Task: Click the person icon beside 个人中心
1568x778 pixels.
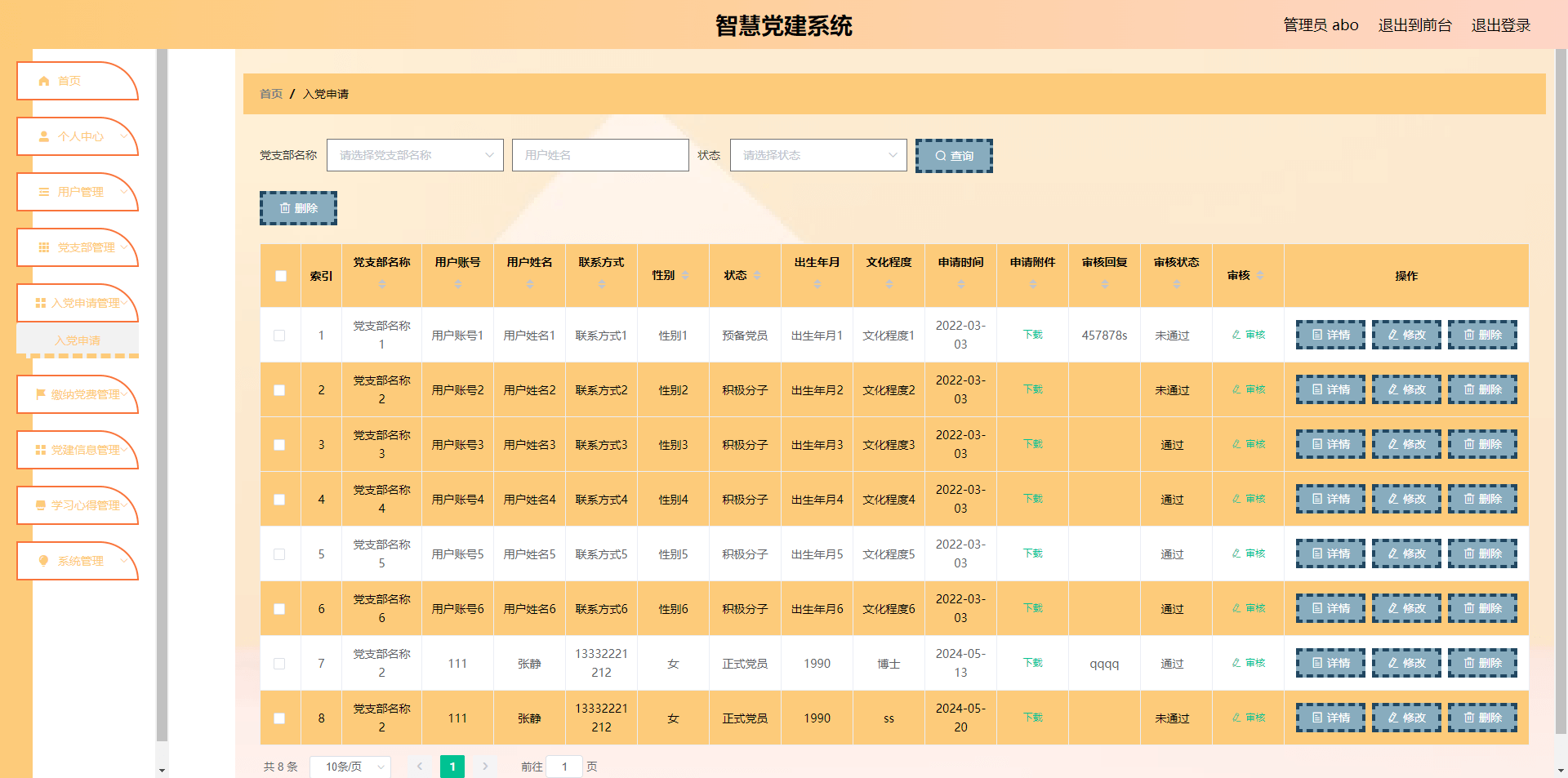Action: tap(44, 136)
